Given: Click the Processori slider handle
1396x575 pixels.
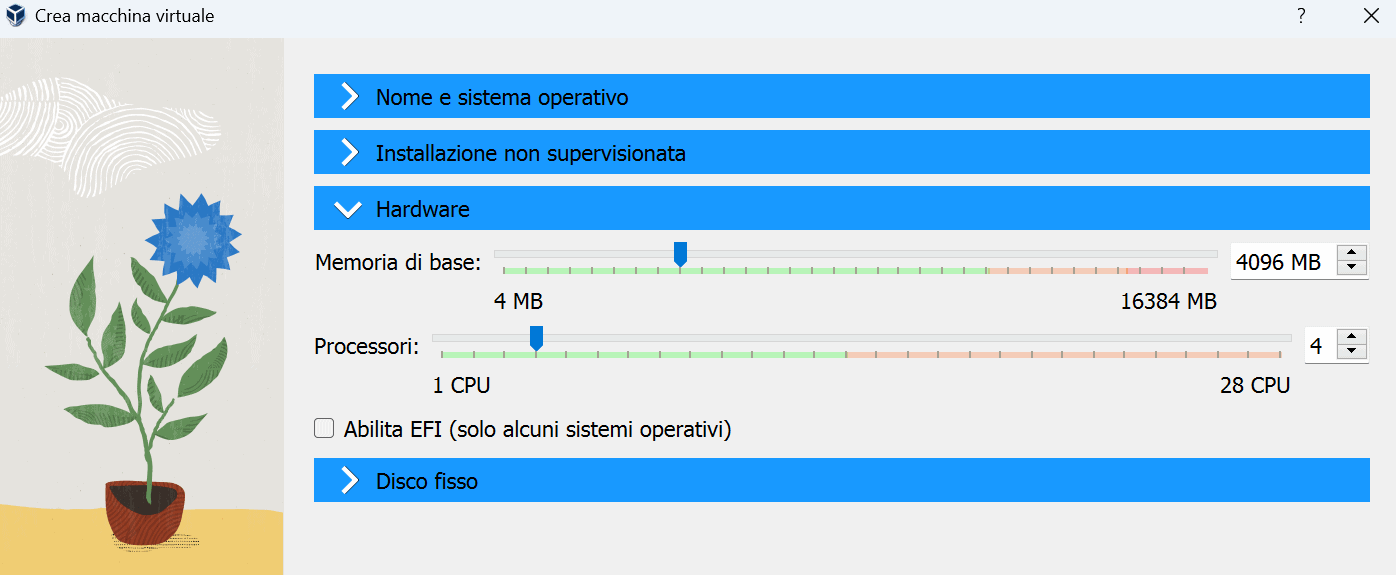Looking at the screenshot, I should click(x=536, y=338).
